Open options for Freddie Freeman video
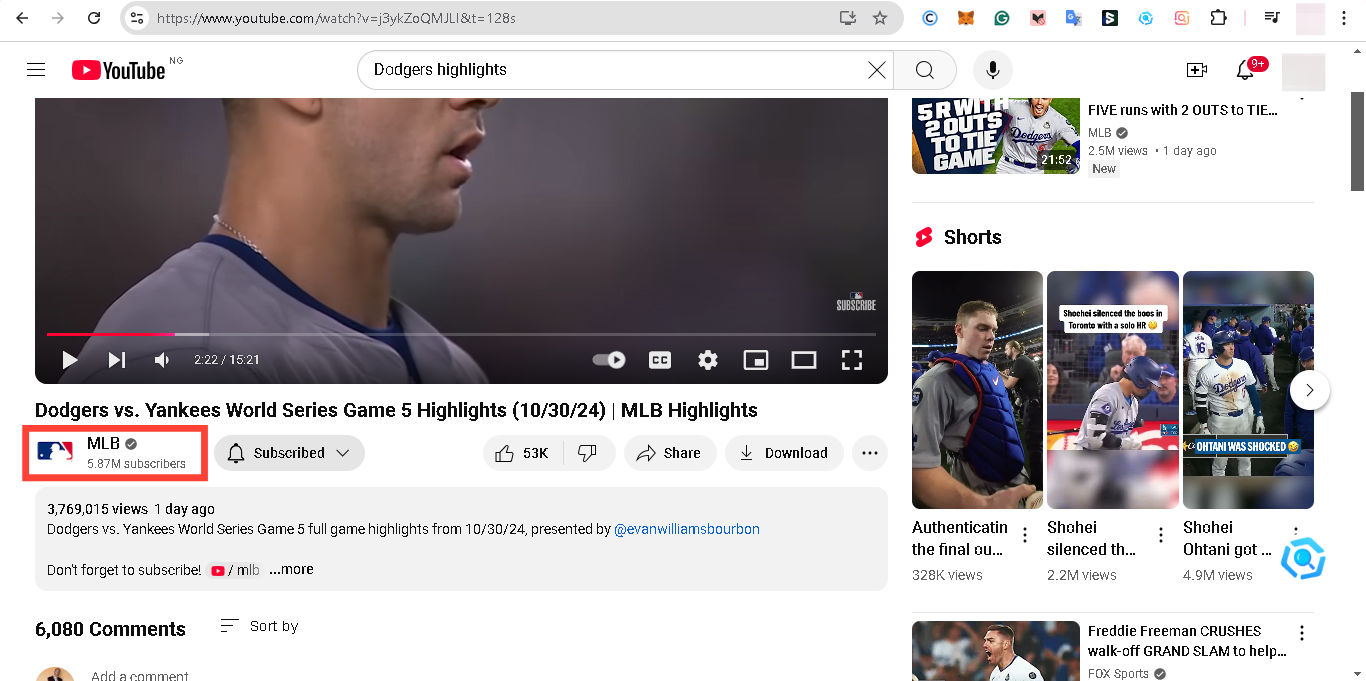 (1302, 633)
